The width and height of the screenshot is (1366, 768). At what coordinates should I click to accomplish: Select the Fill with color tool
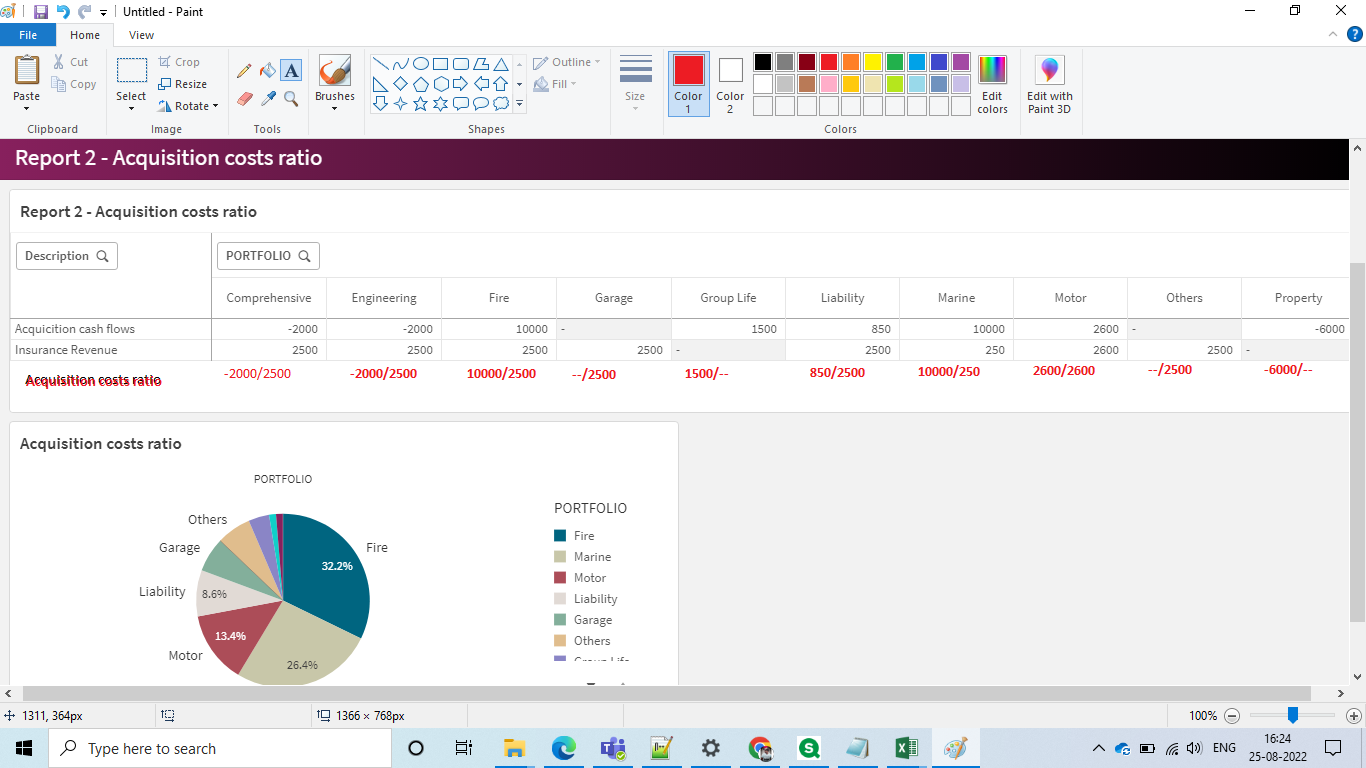coord(266,71)
